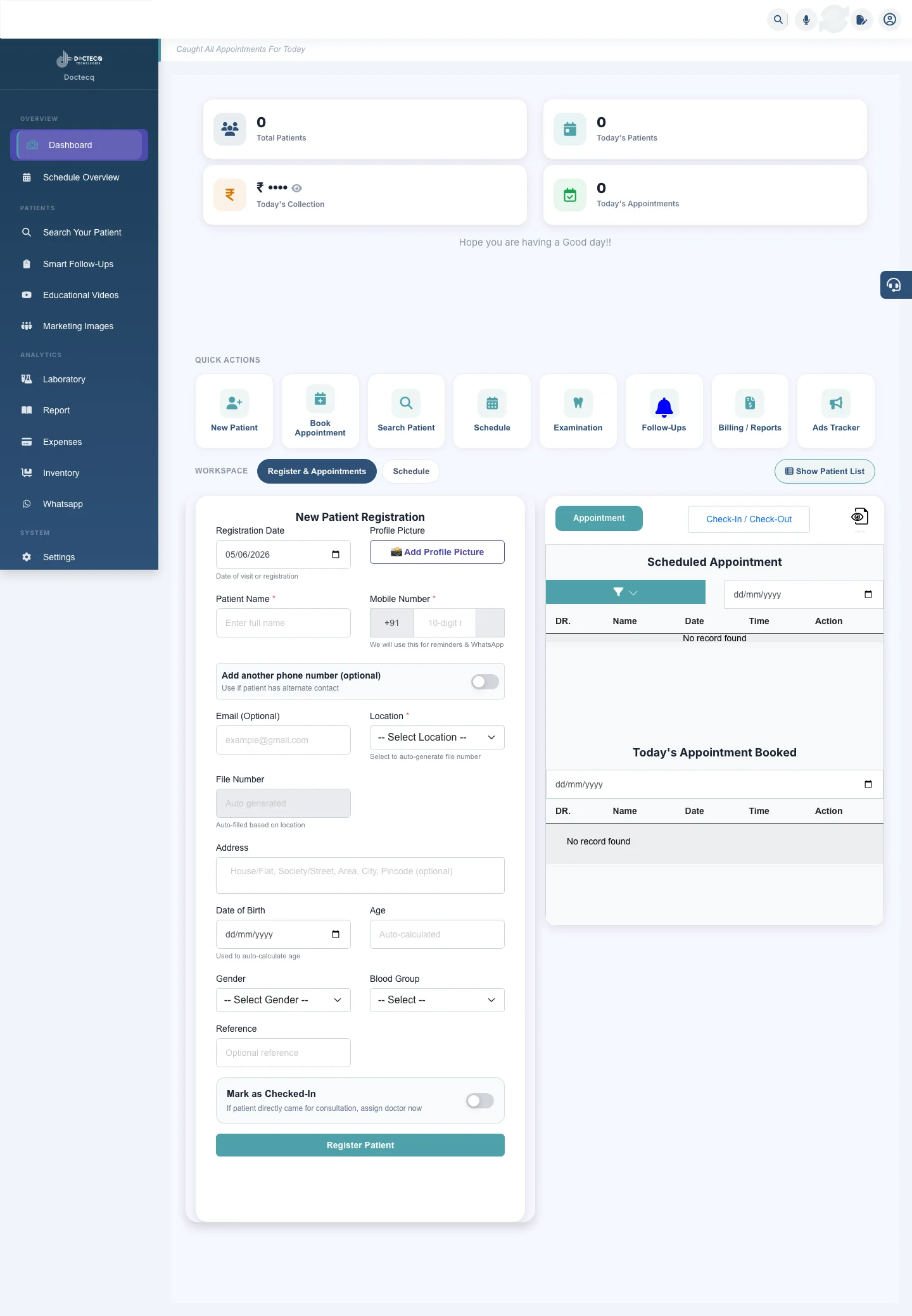Open the headset support widget
912x1316 pixels.
[896, 285]
